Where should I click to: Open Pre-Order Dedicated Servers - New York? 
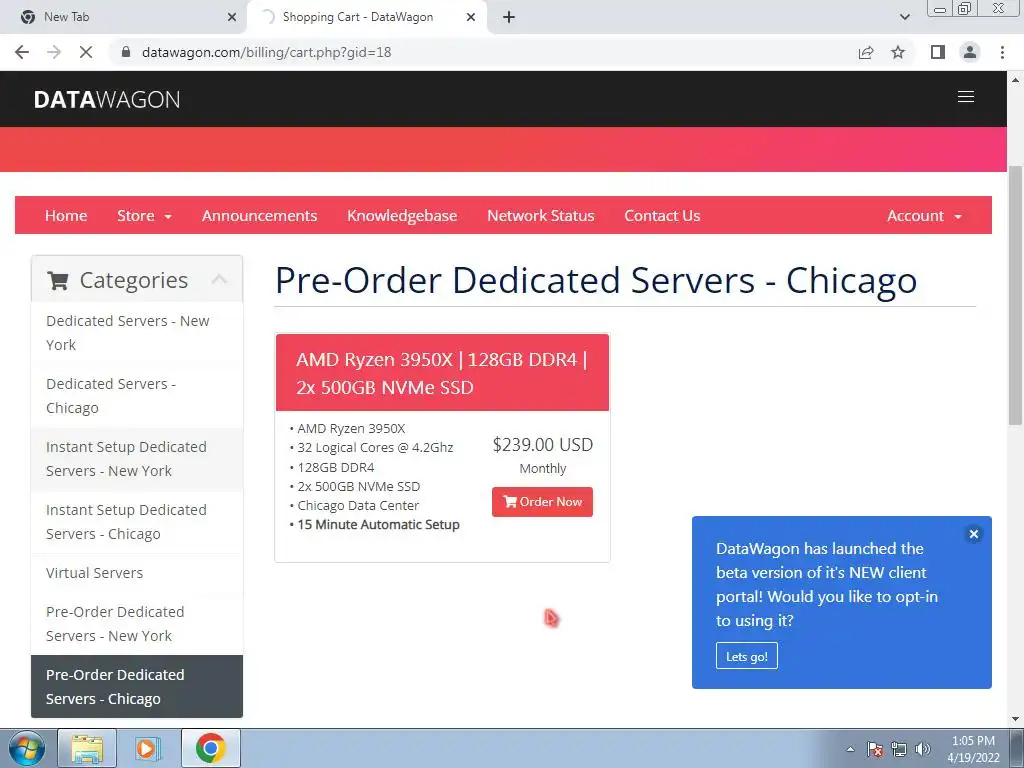coord(136,624)
